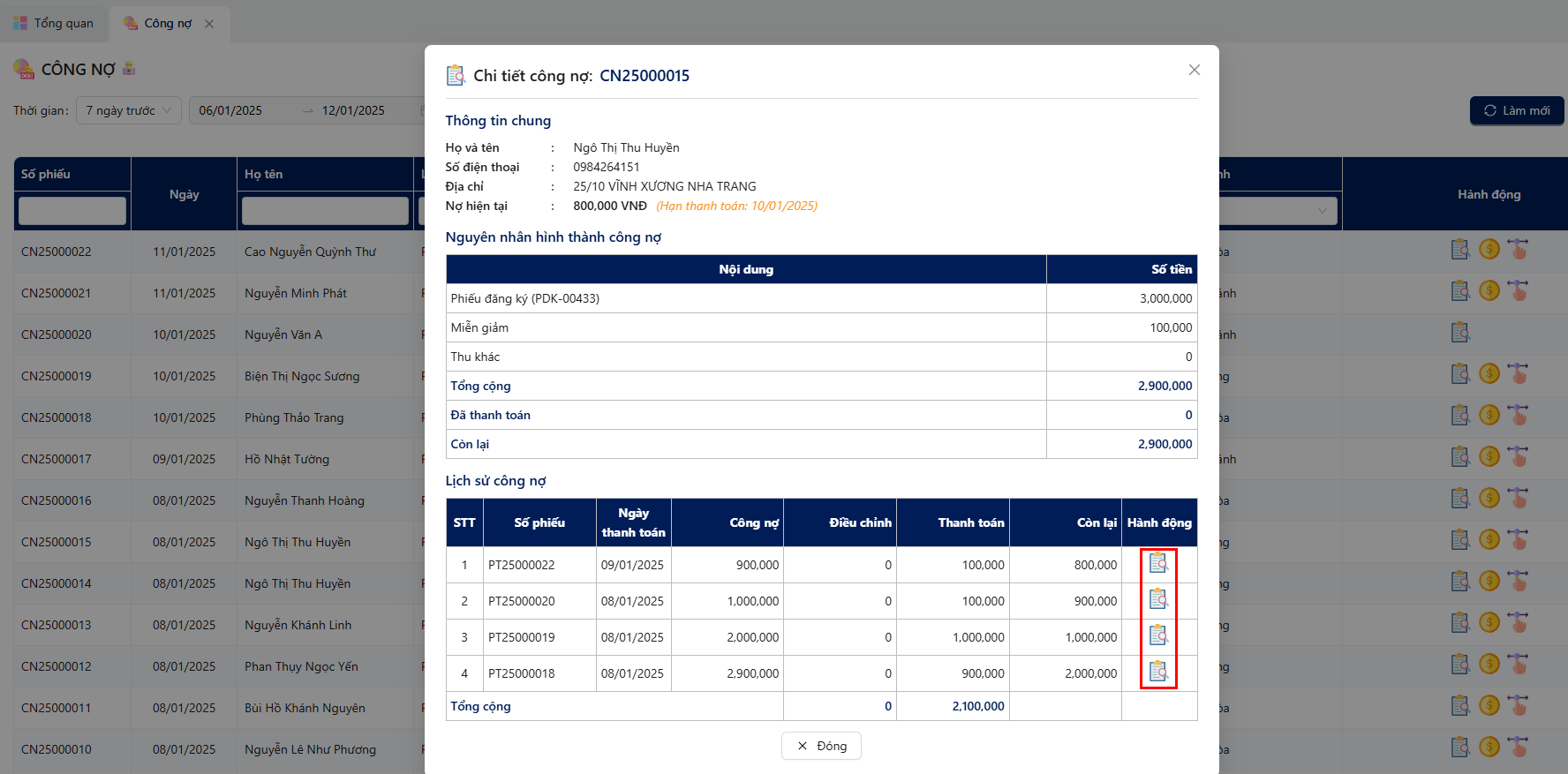The height and width of the screenshot is (774, 1568).
Task: Click the Làm mới refresh button
Action: click(1517, 110)
